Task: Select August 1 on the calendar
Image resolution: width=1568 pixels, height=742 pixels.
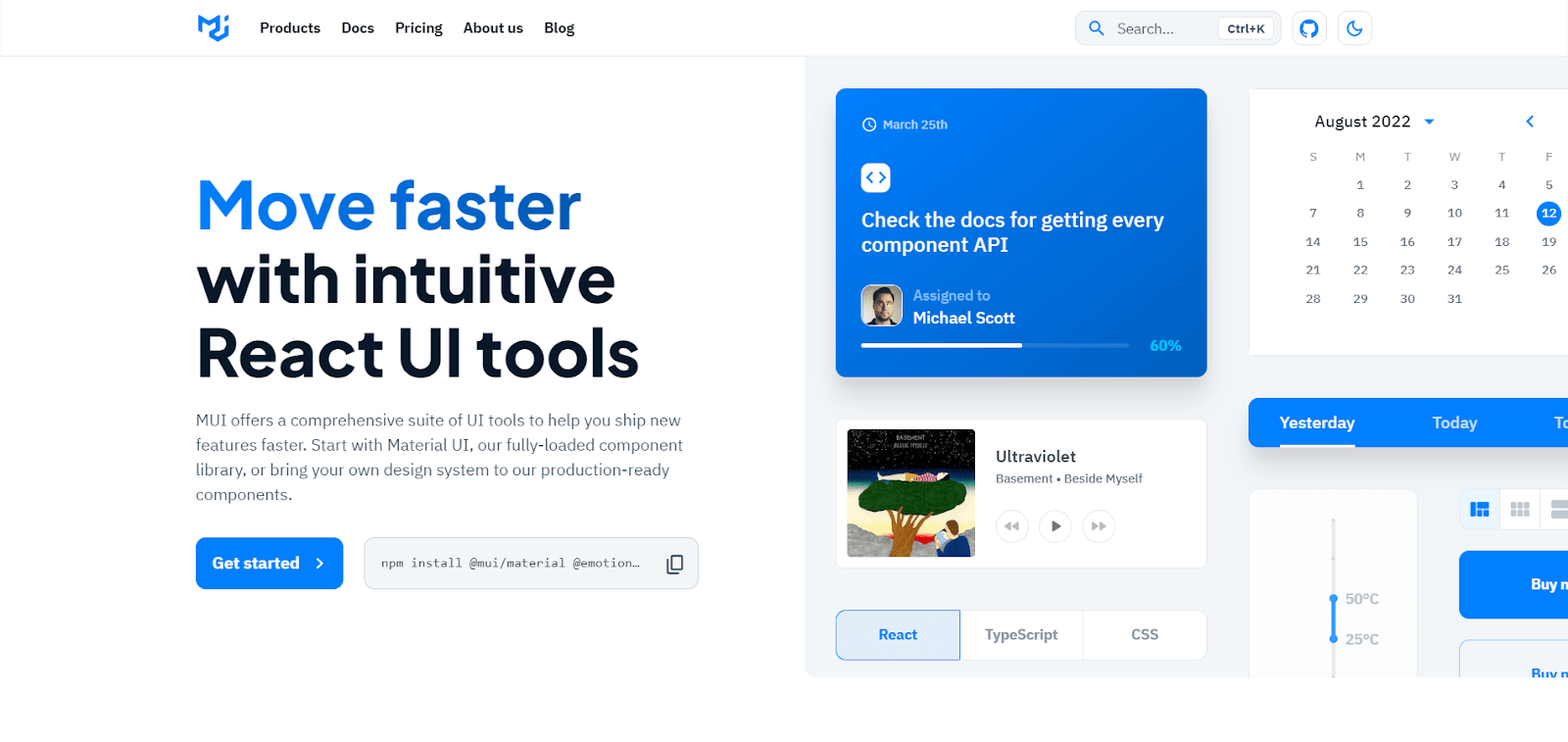Action: coord(1360,184)
